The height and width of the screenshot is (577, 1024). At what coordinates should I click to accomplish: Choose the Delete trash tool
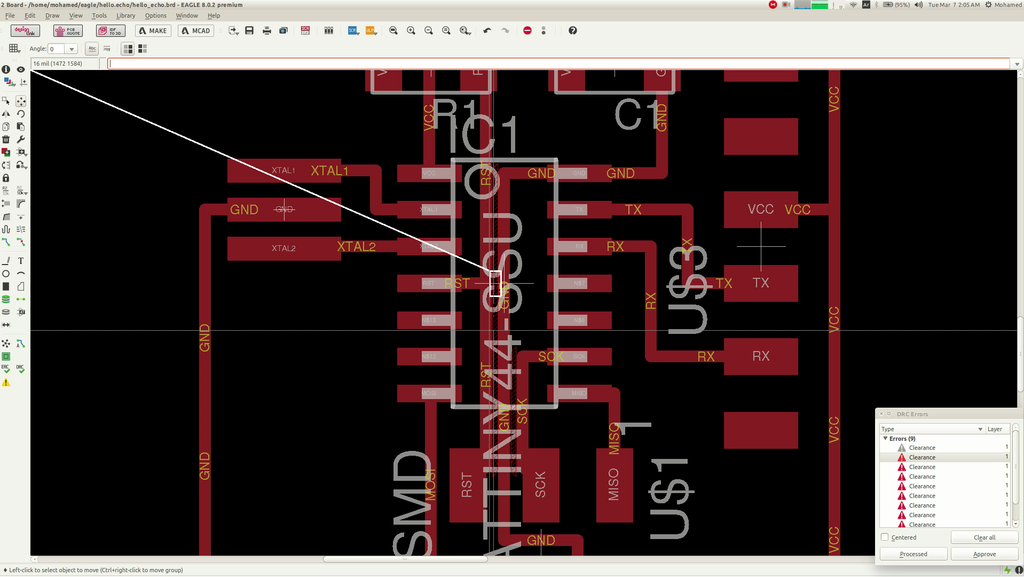pyautogui.click(x=6, y=139)
